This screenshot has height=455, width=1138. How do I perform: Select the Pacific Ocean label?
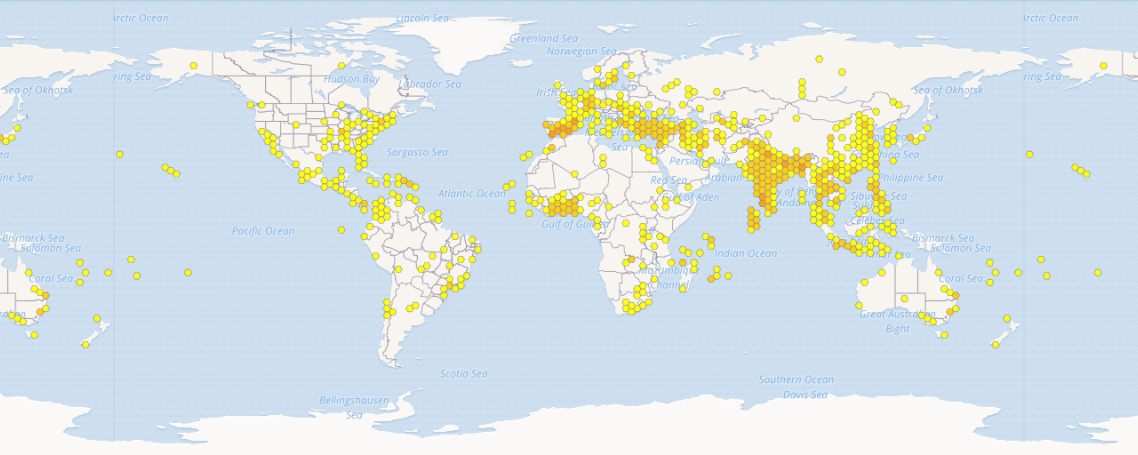[x=263, y=231]
